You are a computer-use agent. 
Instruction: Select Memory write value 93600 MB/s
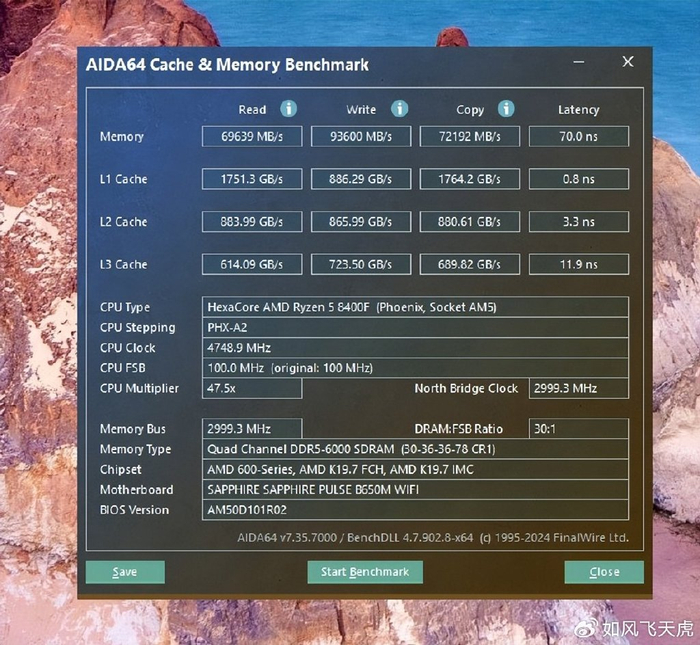coord(361,136)
